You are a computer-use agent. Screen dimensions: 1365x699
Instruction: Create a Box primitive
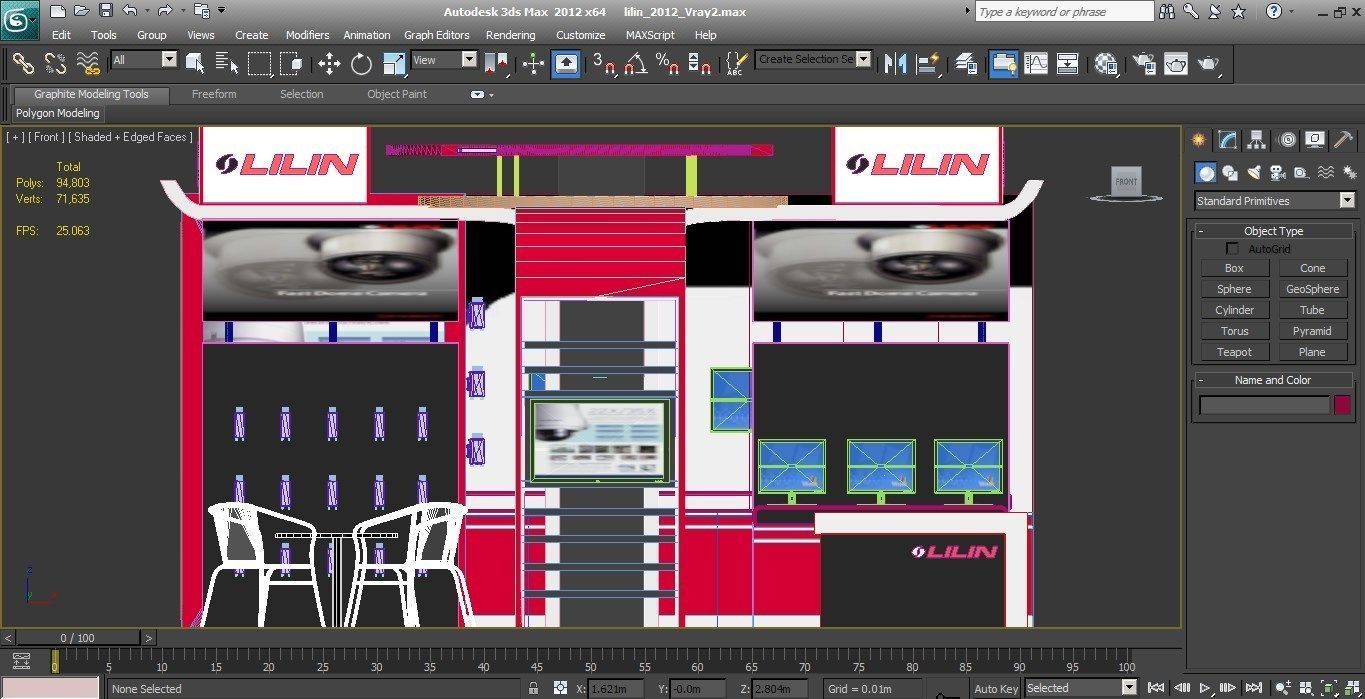tap(1234, 268)
